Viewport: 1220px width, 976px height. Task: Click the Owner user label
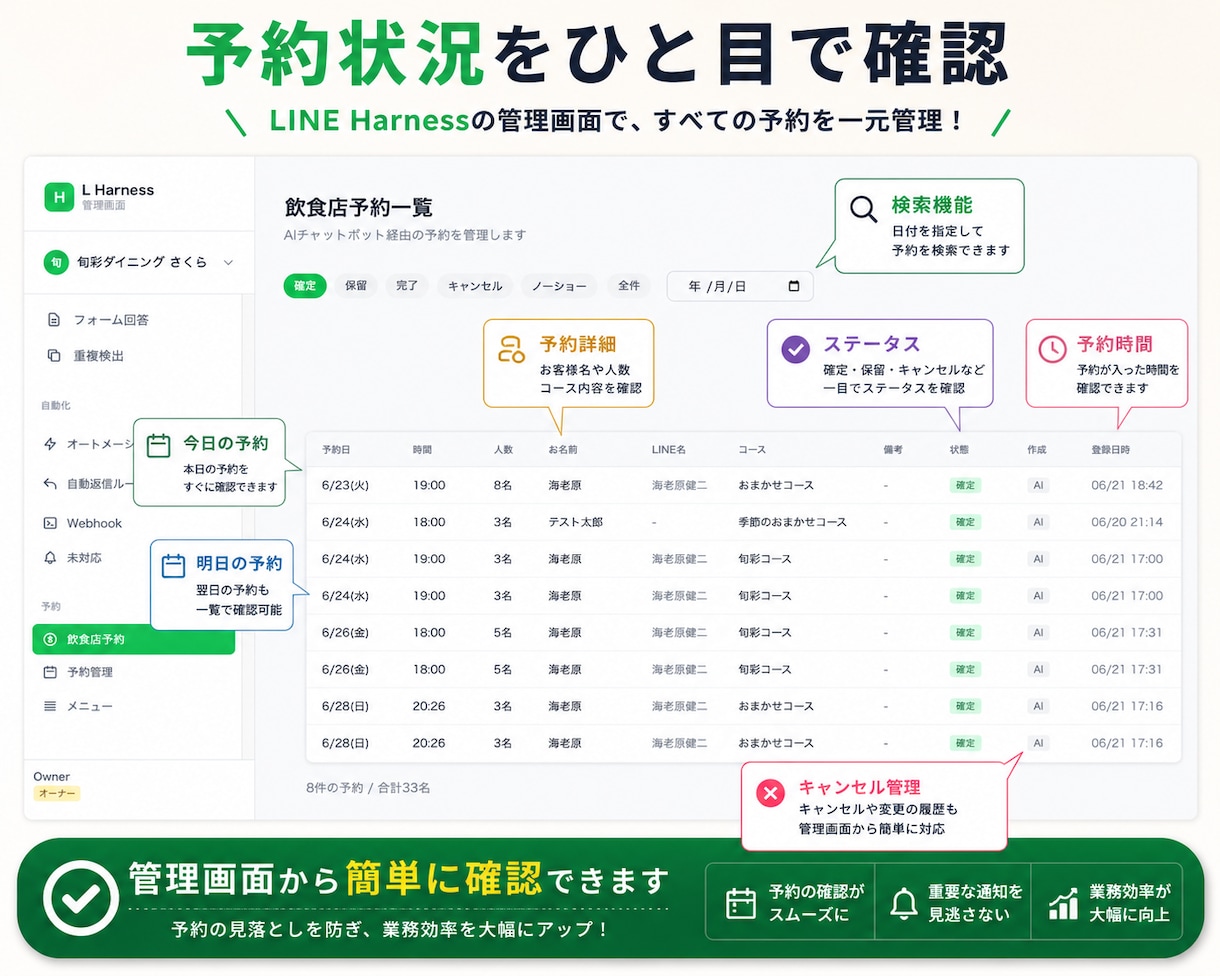click(52, 776)
